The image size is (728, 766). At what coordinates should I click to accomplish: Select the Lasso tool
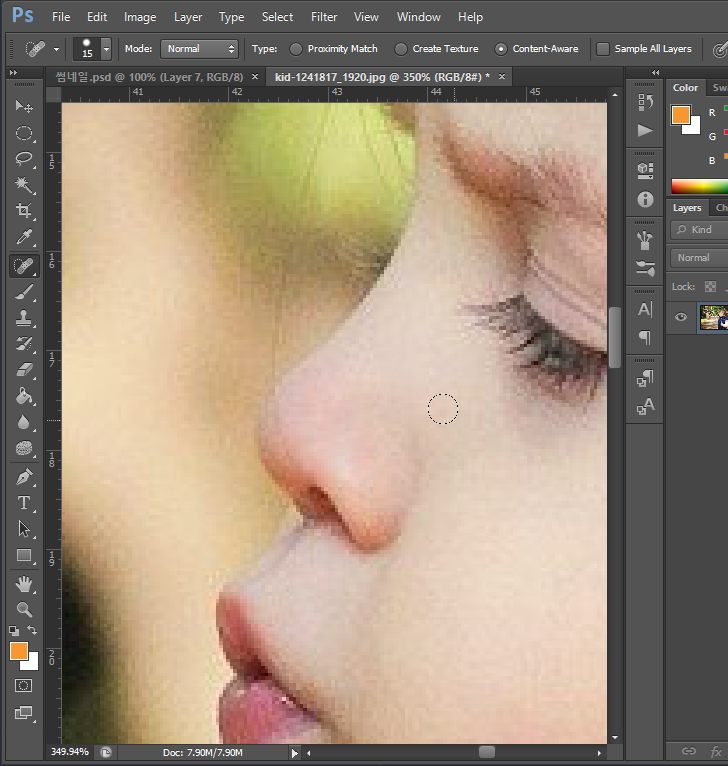(23, 159)
